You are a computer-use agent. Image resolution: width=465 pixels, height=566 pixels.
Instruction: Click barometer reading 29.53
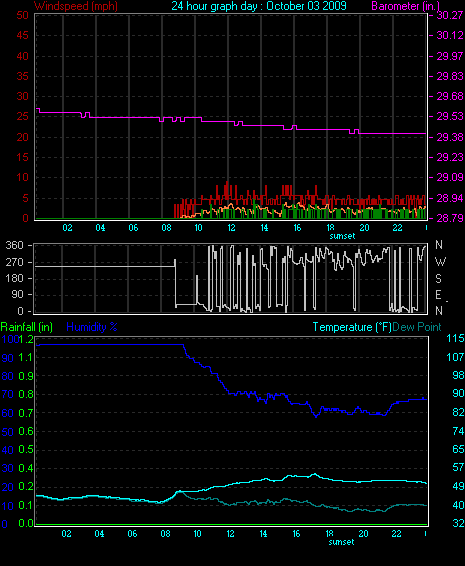[450, 117]
